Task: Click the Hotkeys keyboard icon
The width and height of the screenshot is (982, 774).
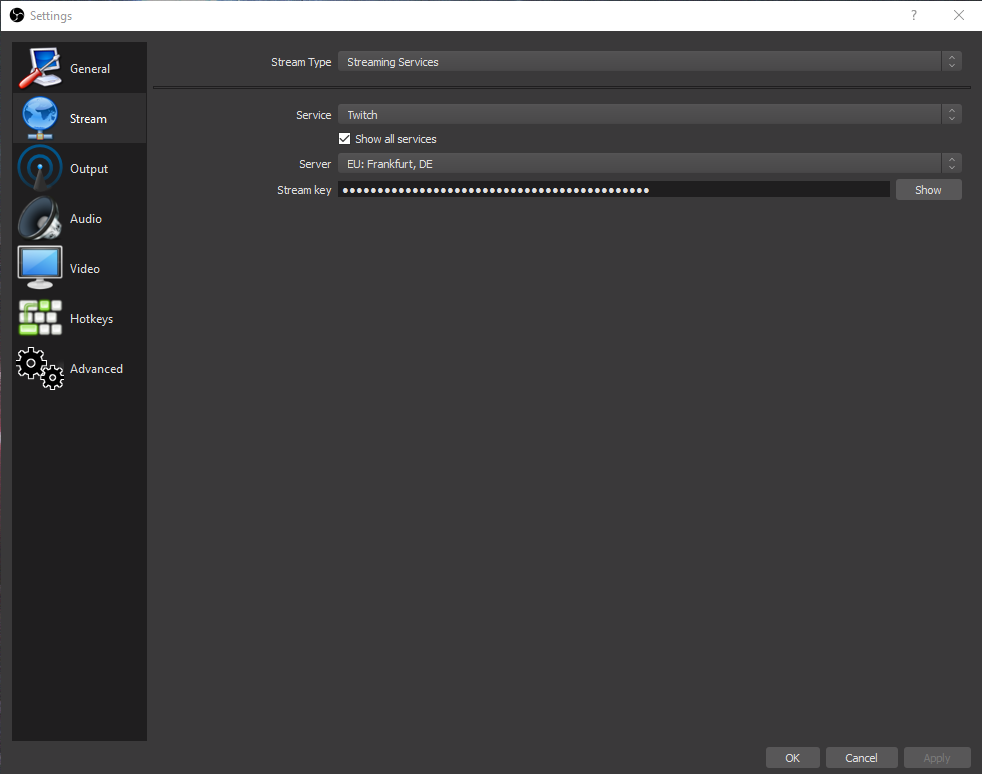Action: (40, 317)
